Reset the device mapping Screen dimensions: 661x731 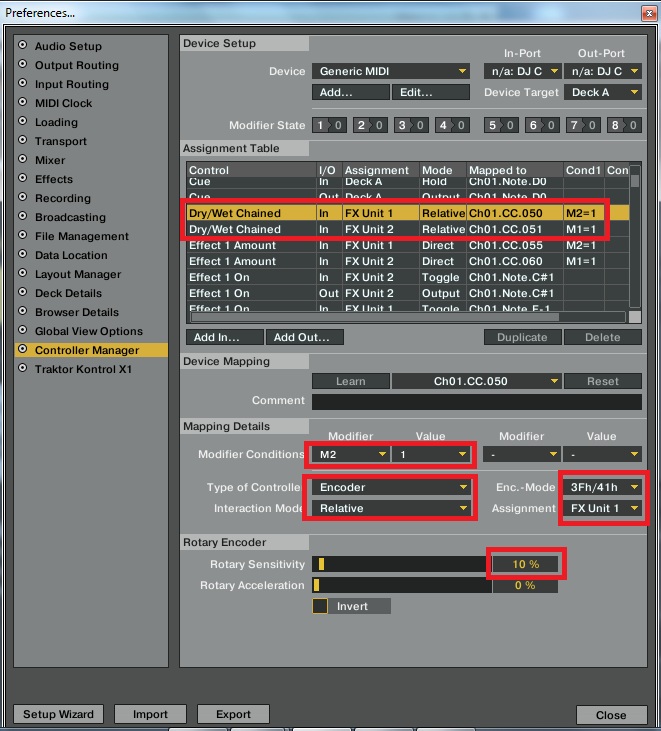603,381
